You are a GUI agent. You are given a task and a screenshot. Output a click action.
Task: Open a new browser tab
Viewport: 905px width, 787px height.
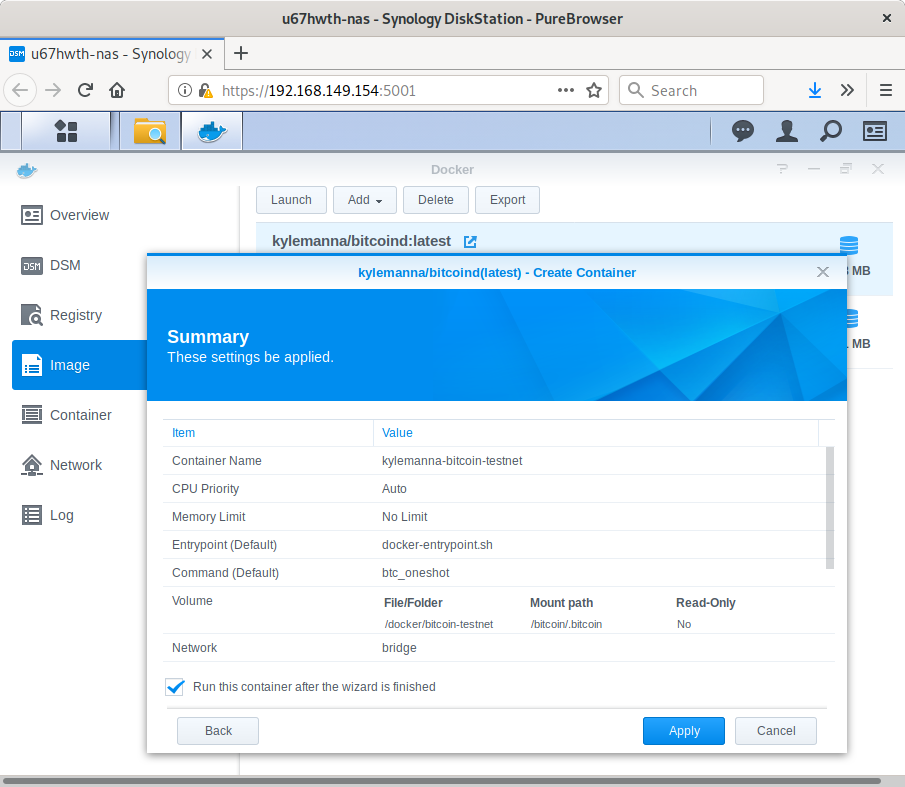[241, 54]
